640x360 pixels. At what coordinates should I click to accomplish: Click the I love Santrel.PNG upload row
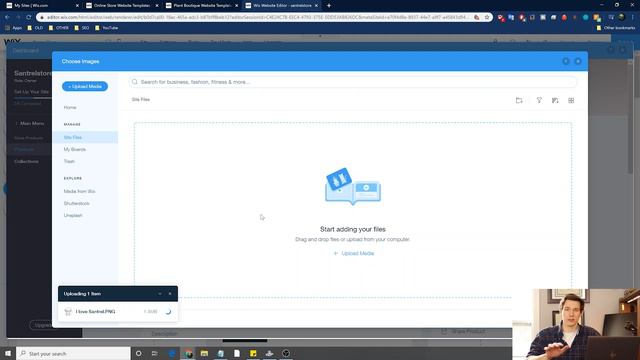[118, 311]
